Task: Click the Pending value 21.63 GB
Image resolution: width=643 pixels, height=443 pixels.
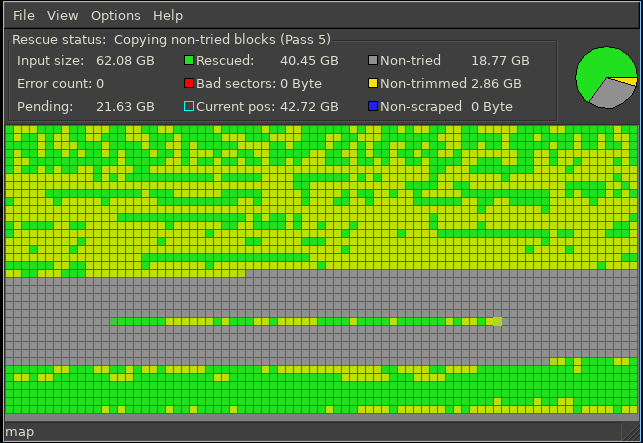Action: [x=125, y=107]
